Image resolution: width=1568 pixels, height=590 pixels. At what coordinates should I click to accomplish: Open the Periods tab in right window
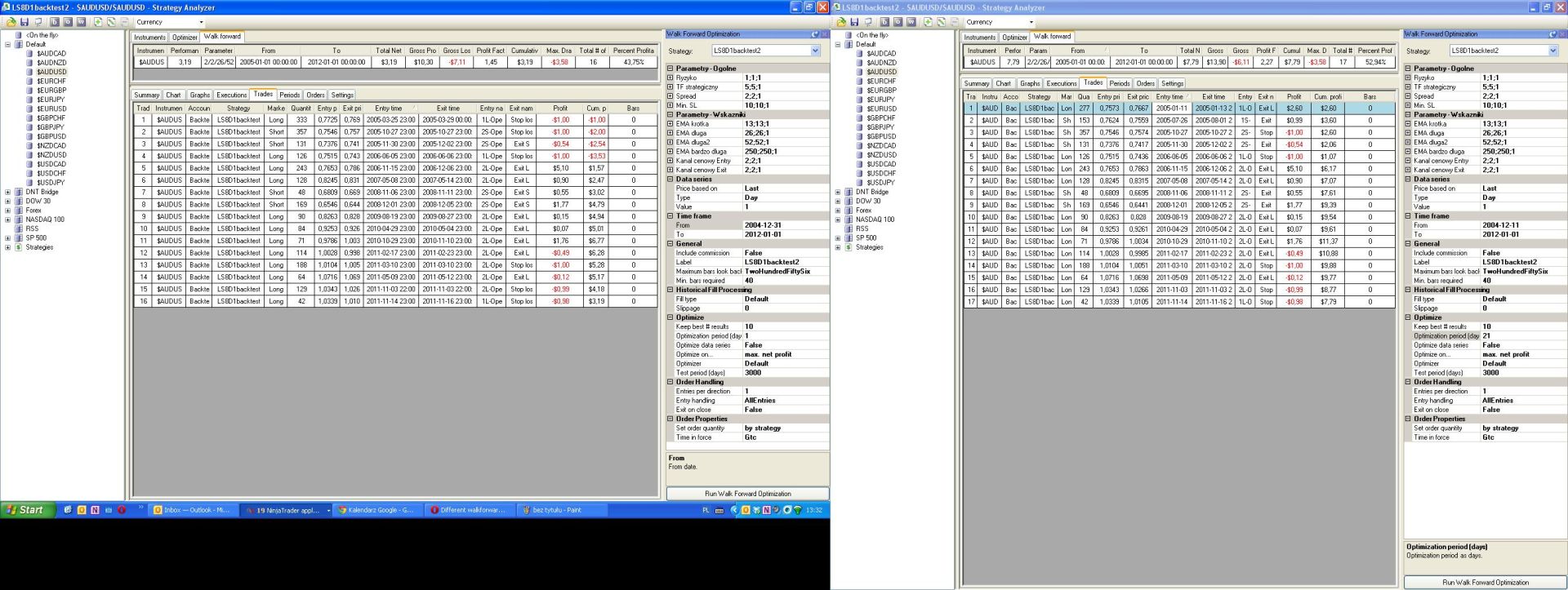(1120, 83)
